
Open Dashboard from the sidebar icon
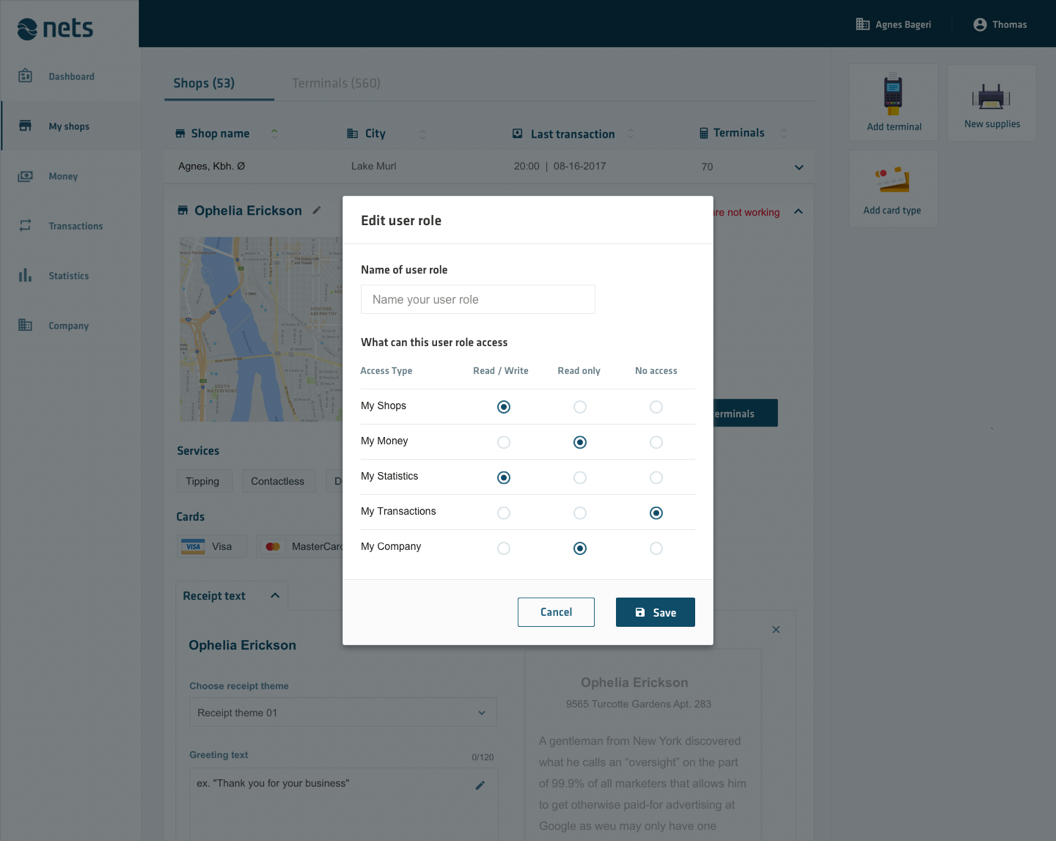(x=25, y=75)
